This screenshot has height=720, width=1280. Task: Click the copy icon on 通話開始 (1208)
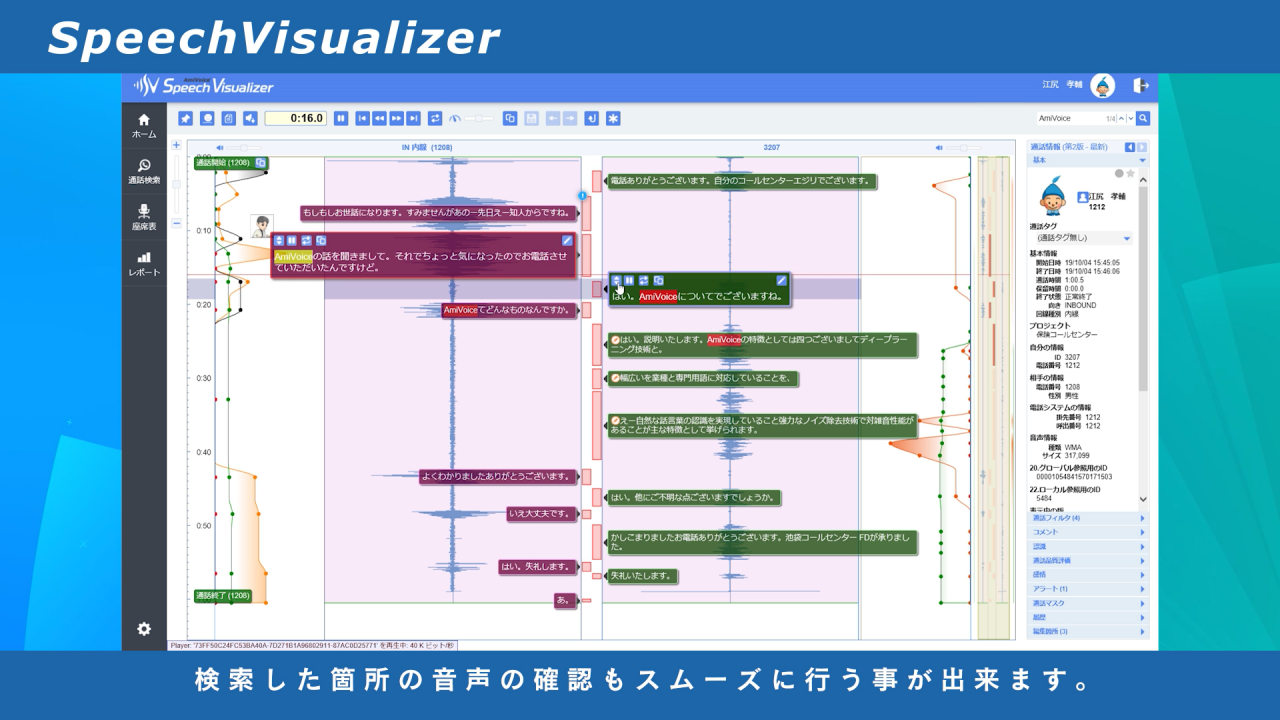[x=260, y=162]
